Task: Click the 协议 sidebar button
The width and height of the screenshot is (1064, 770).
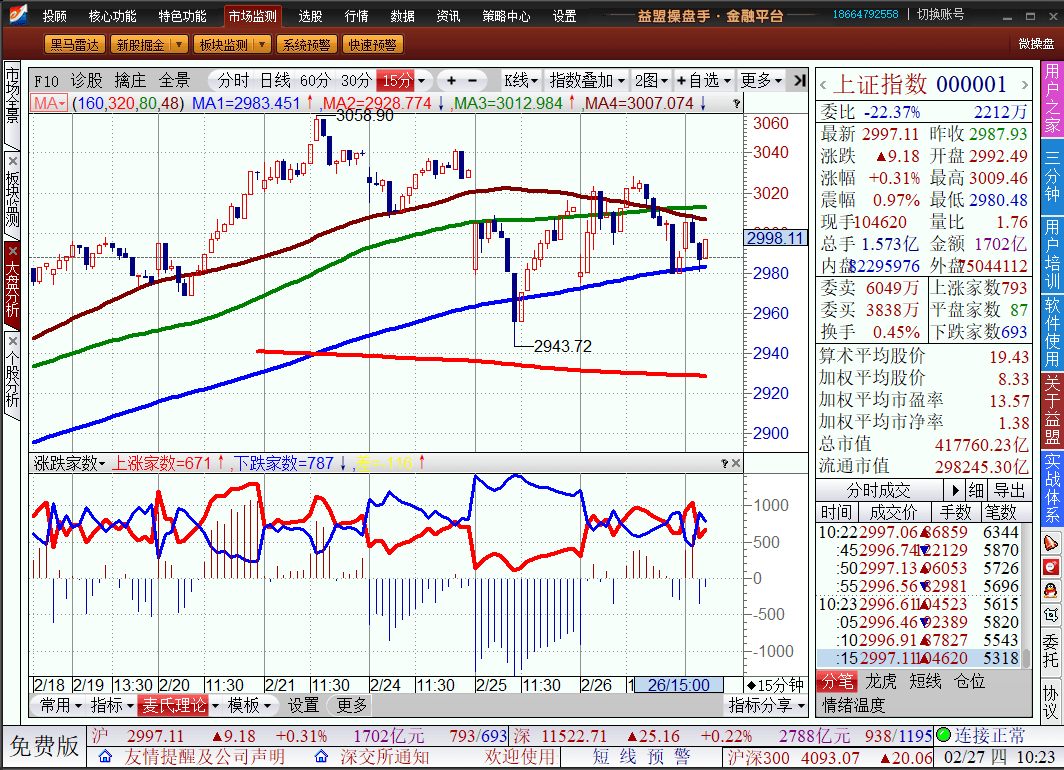Action: tap(1050, 702)
